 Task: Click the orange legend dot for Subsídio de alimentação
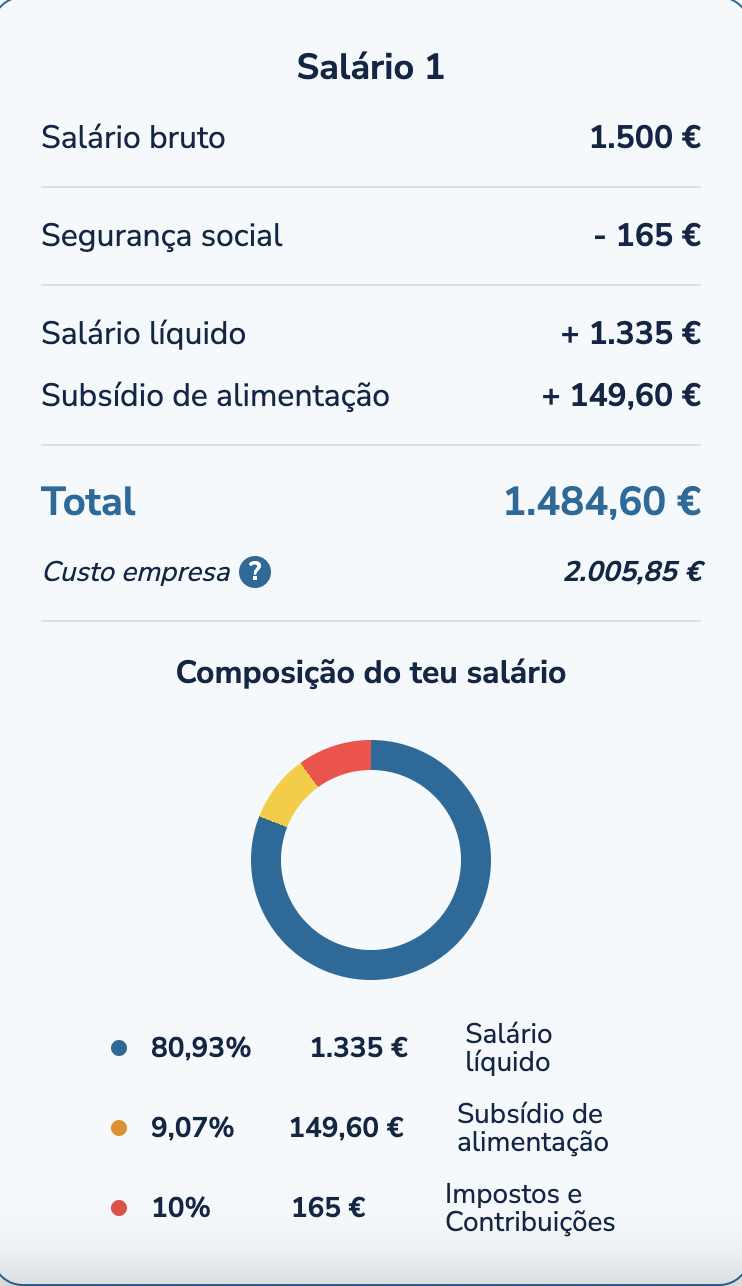click(x=120, y=1128)
